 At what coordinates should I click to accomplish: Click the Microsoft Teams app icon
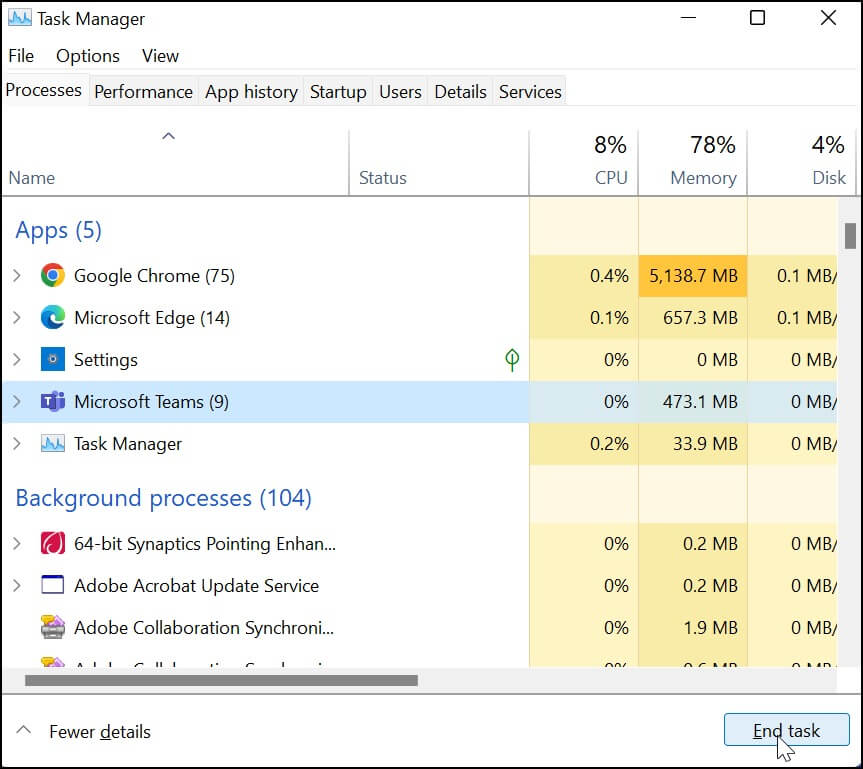click(53, 401)
